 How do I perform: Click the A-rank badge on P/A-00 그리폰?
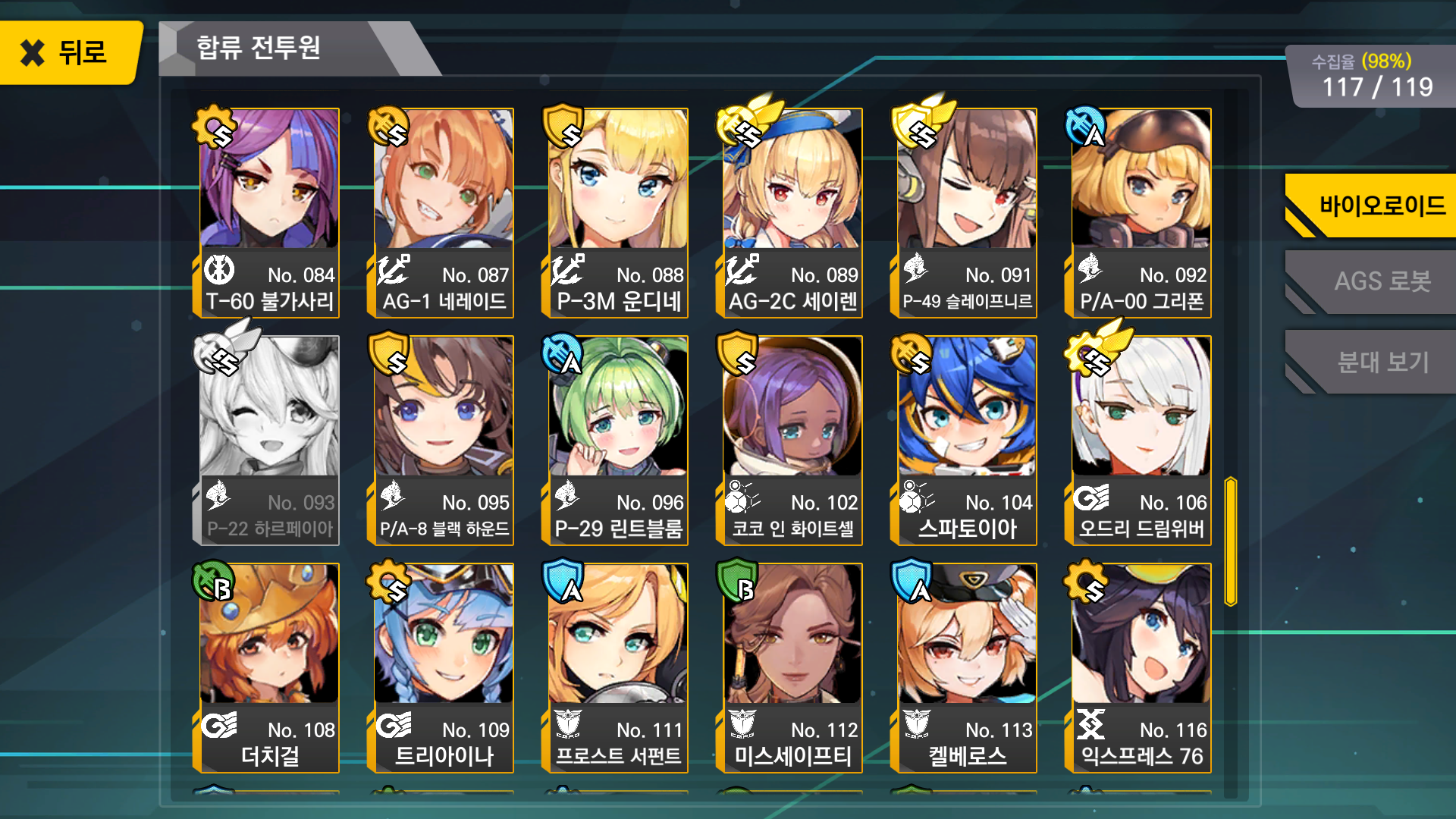click(1086, 127)
